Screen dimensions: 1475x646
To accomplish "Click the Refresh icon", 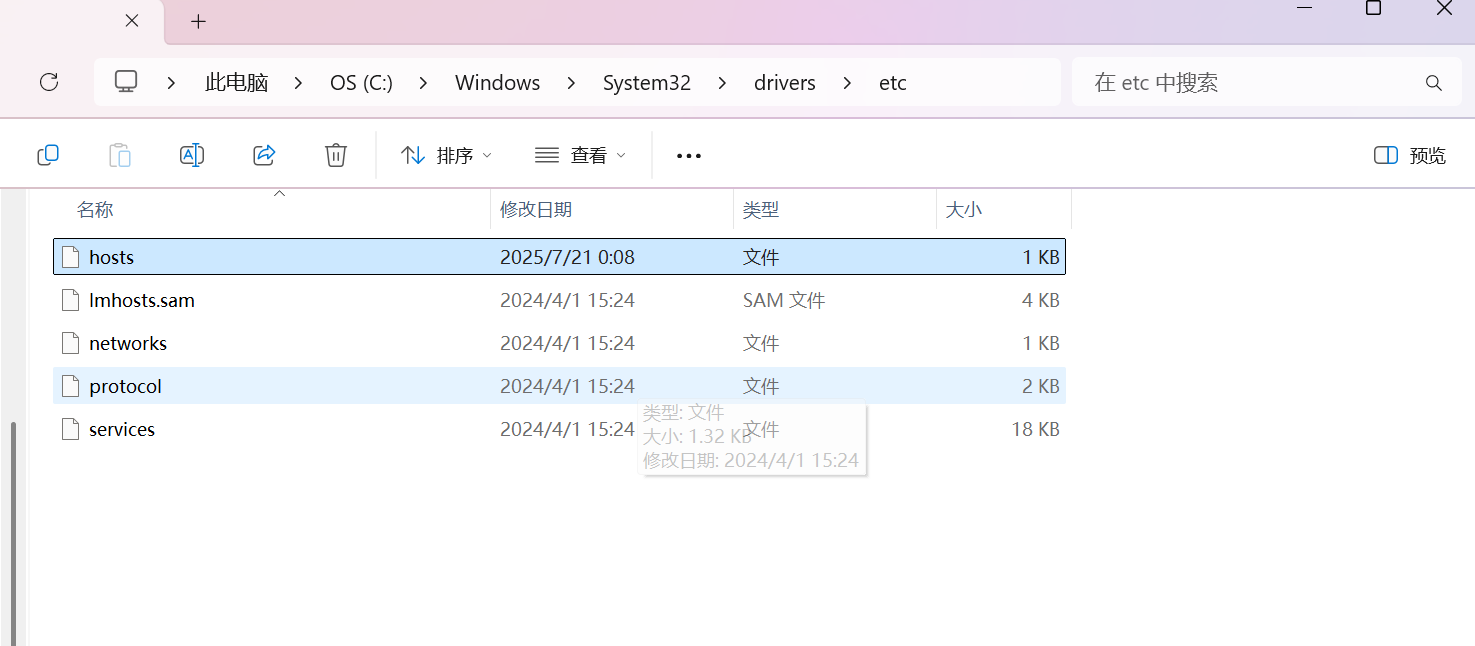I will point(48,82).
